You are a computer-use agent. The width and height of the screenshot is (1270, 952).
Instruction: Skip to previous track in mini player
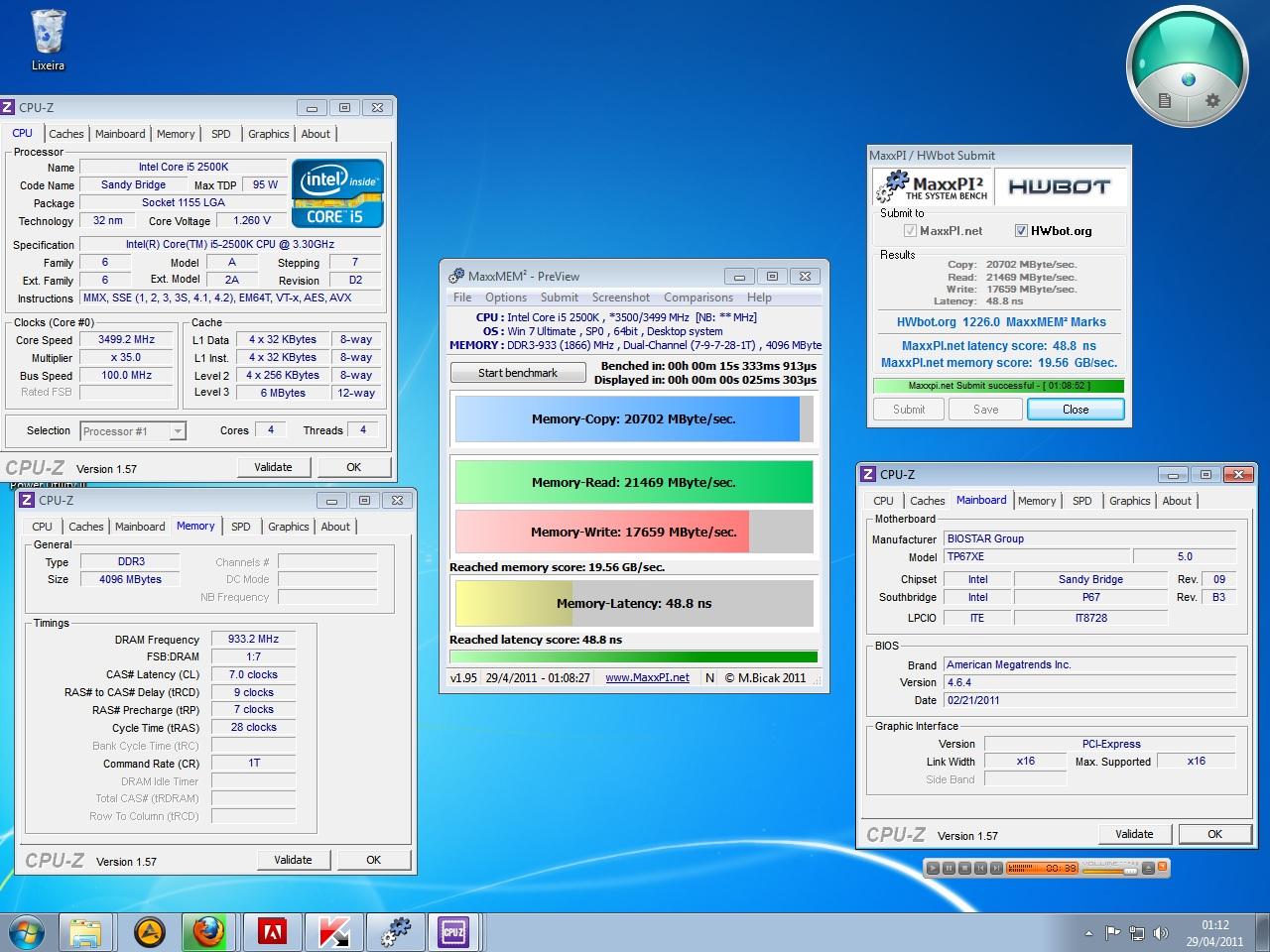coord(980,868)
